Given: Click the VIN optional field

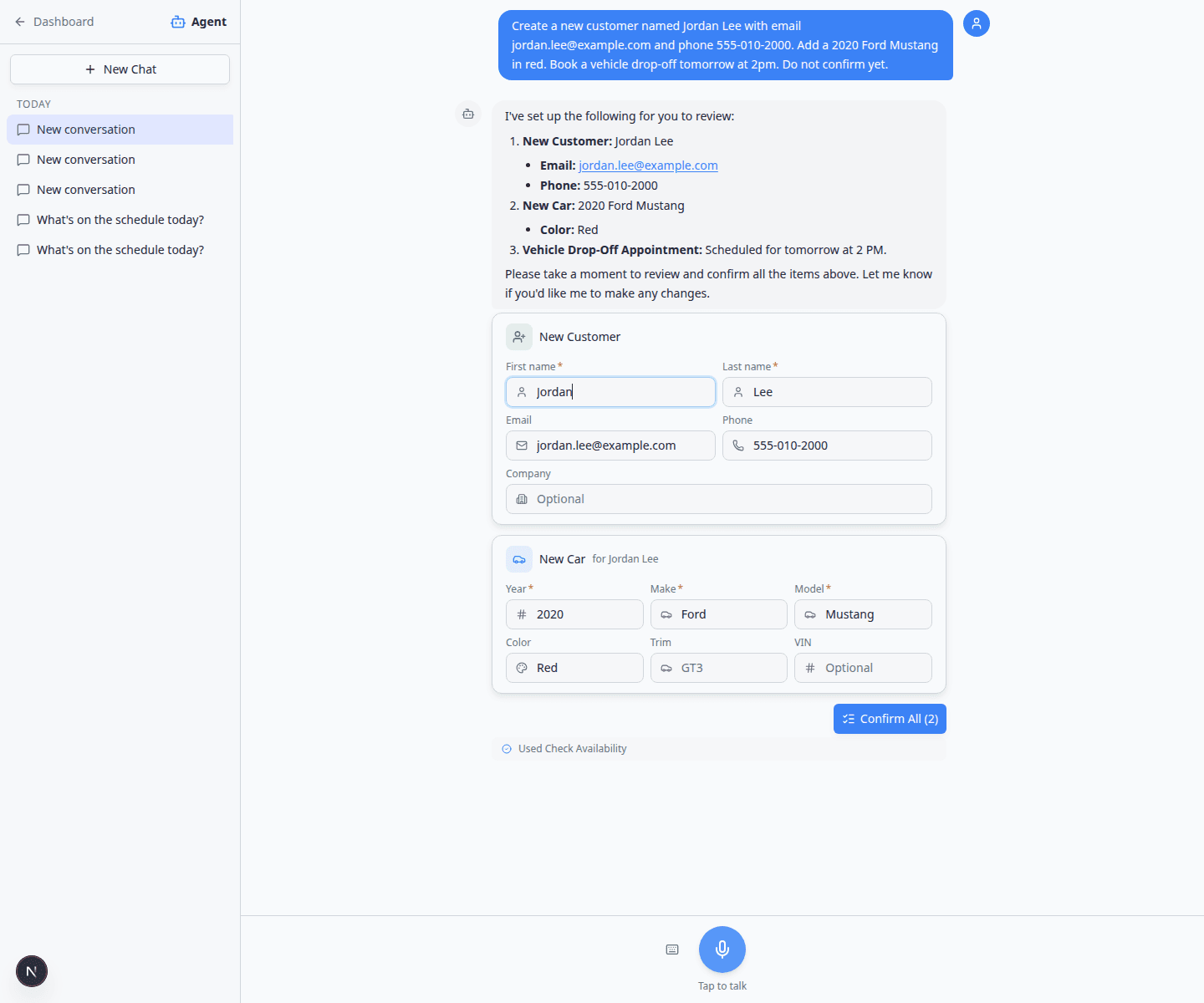Looking at the screenshot, I should coord(863,668).
